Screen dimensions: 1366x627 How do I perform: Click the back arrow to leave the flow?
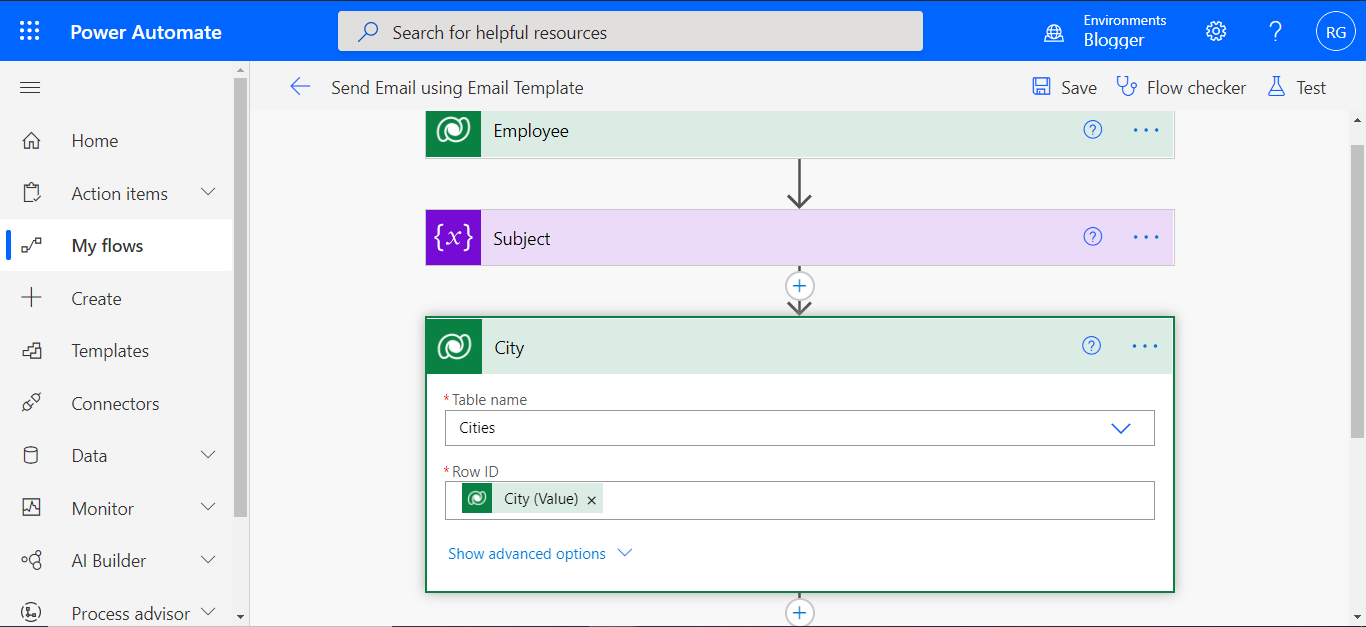[x=300, y=86]
